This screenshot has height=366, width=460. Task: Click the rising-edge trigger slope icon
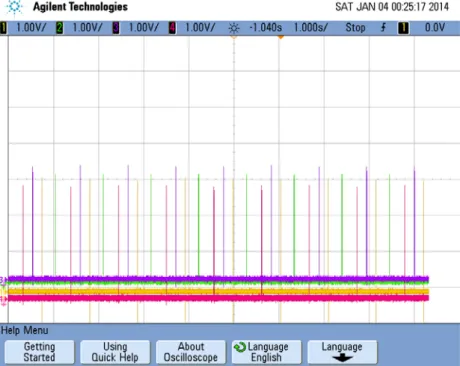point(383,27)
